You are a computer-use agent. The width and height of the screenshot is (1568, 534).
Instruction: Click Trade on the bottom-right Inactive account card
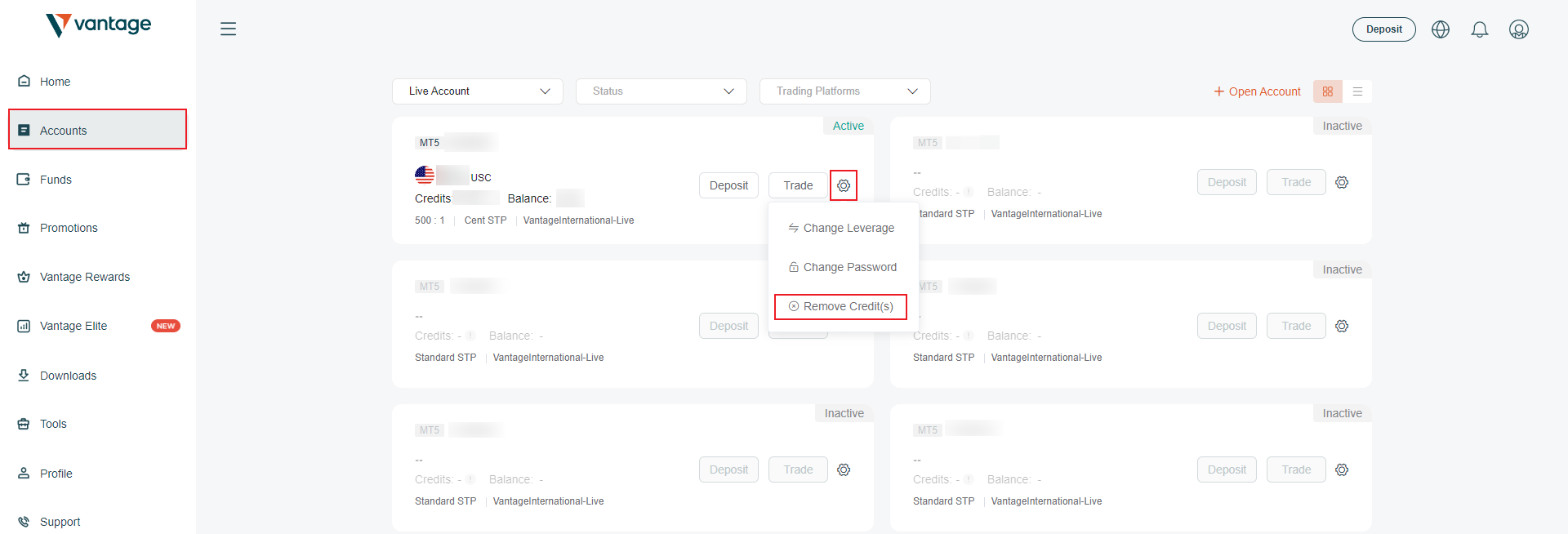(1296, 469)
